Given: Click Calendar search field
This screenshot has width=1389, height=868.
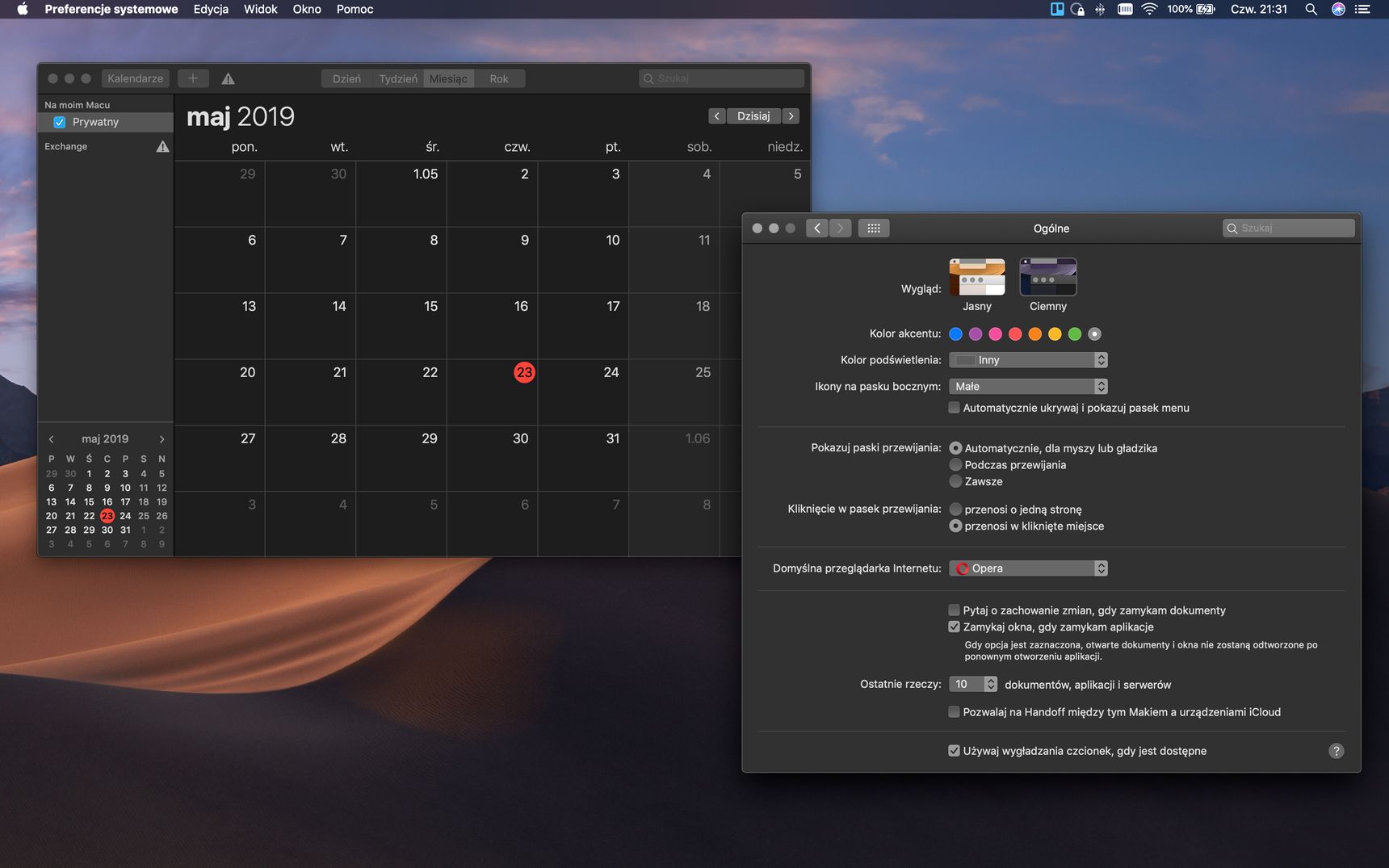Looking at the screenshot, I should click(x=721, y=78).
